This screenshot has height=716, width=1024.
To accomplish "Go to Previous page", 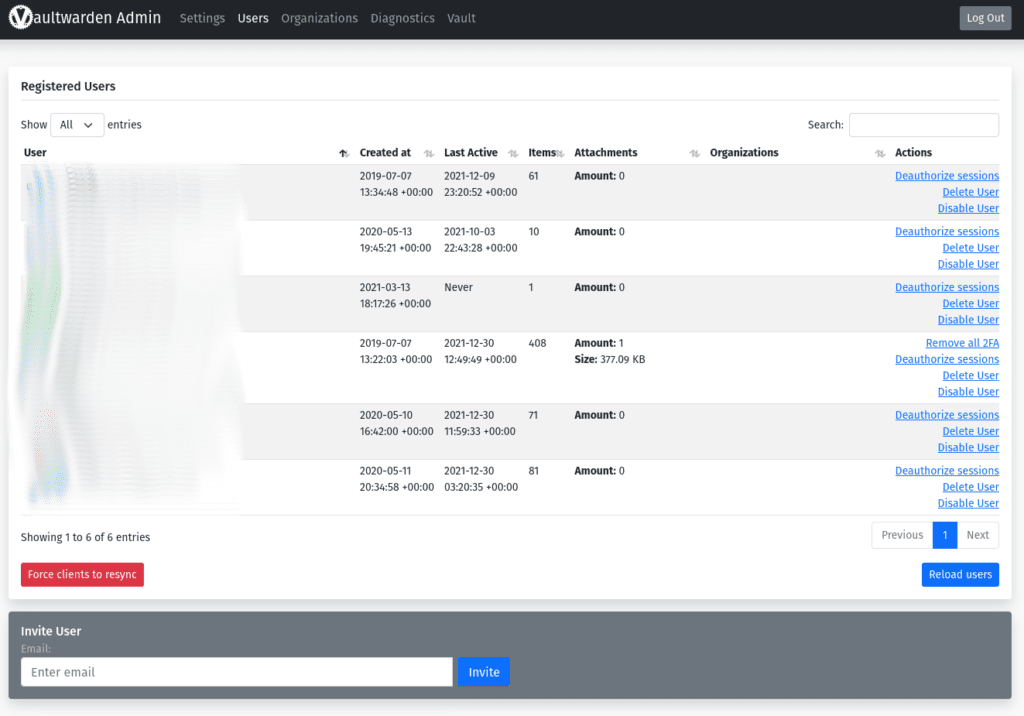I will [902, 535].
